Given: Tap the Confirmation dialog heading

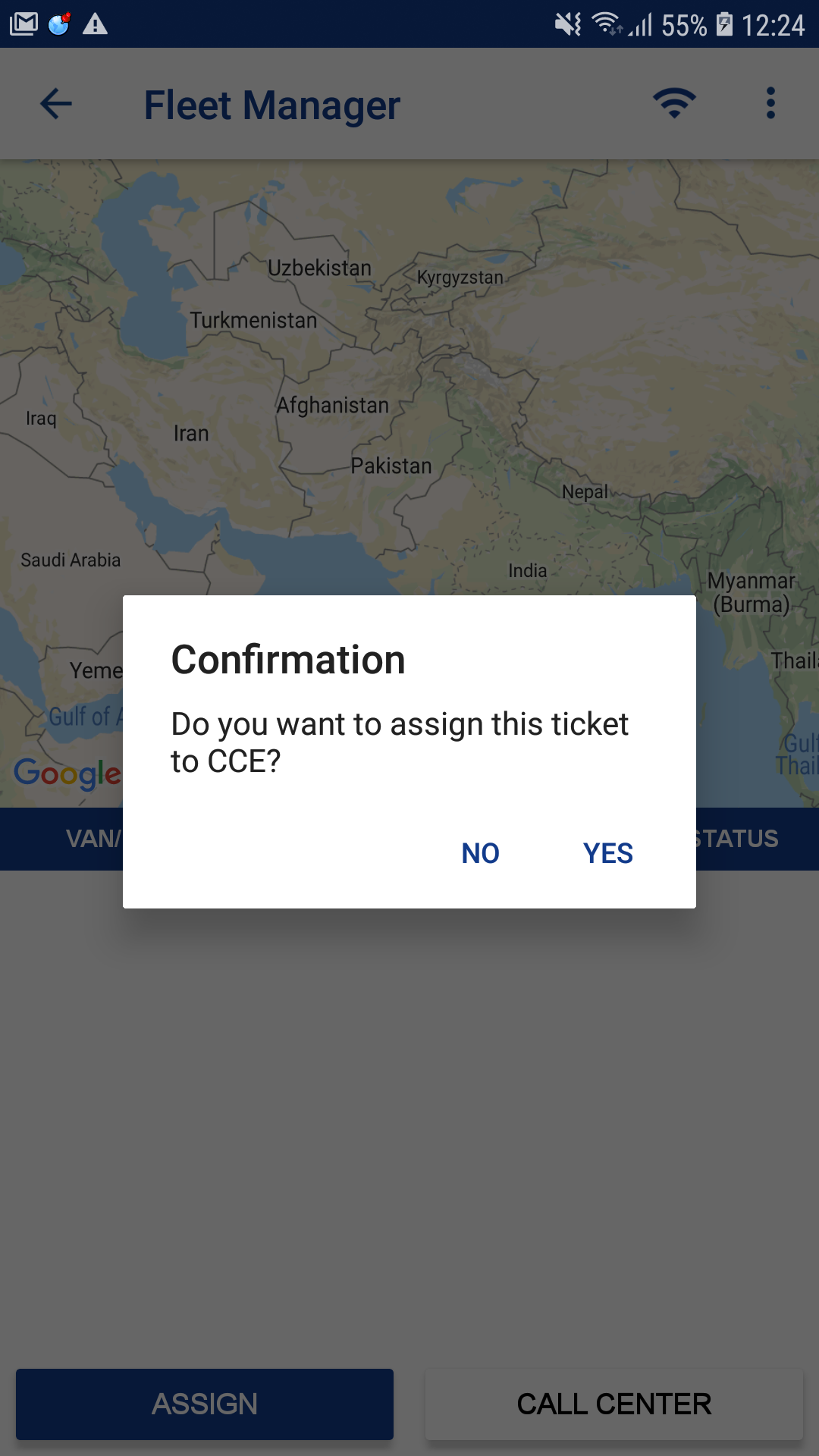Looking at the screenshot, I should pos(288,660).
